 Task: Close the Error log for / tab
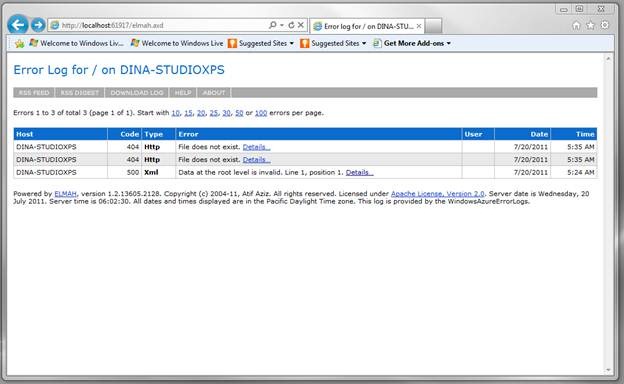click(x=419, y=26)
